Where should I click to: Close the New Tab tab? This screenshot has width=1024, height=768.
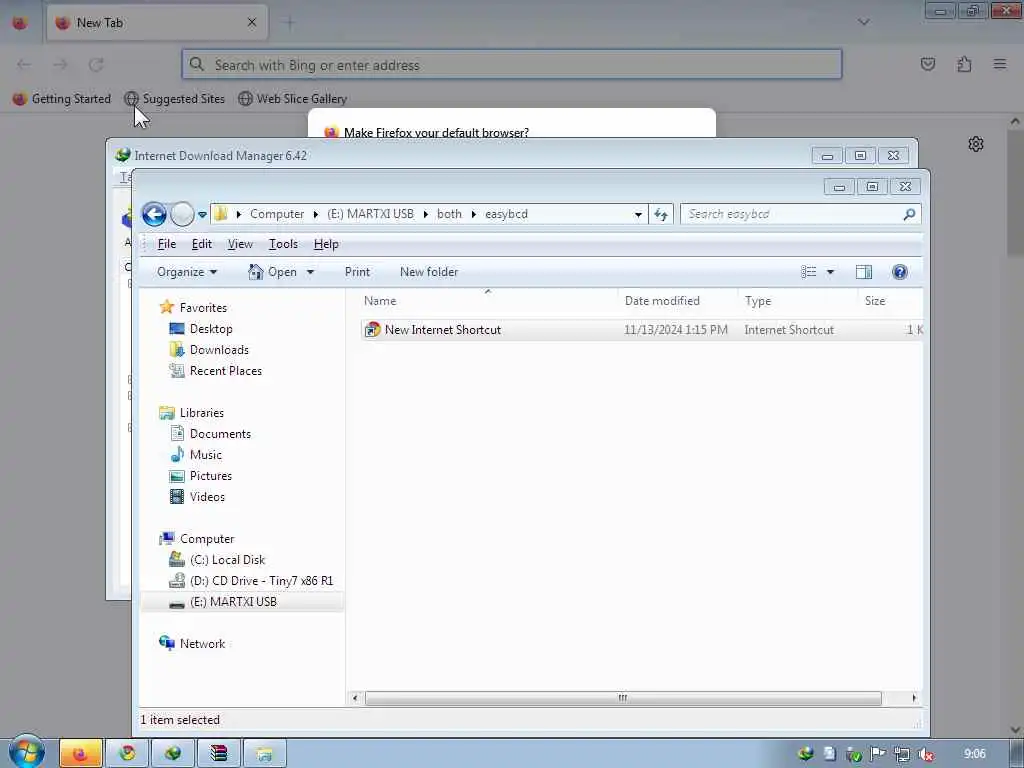coord(252,23)
